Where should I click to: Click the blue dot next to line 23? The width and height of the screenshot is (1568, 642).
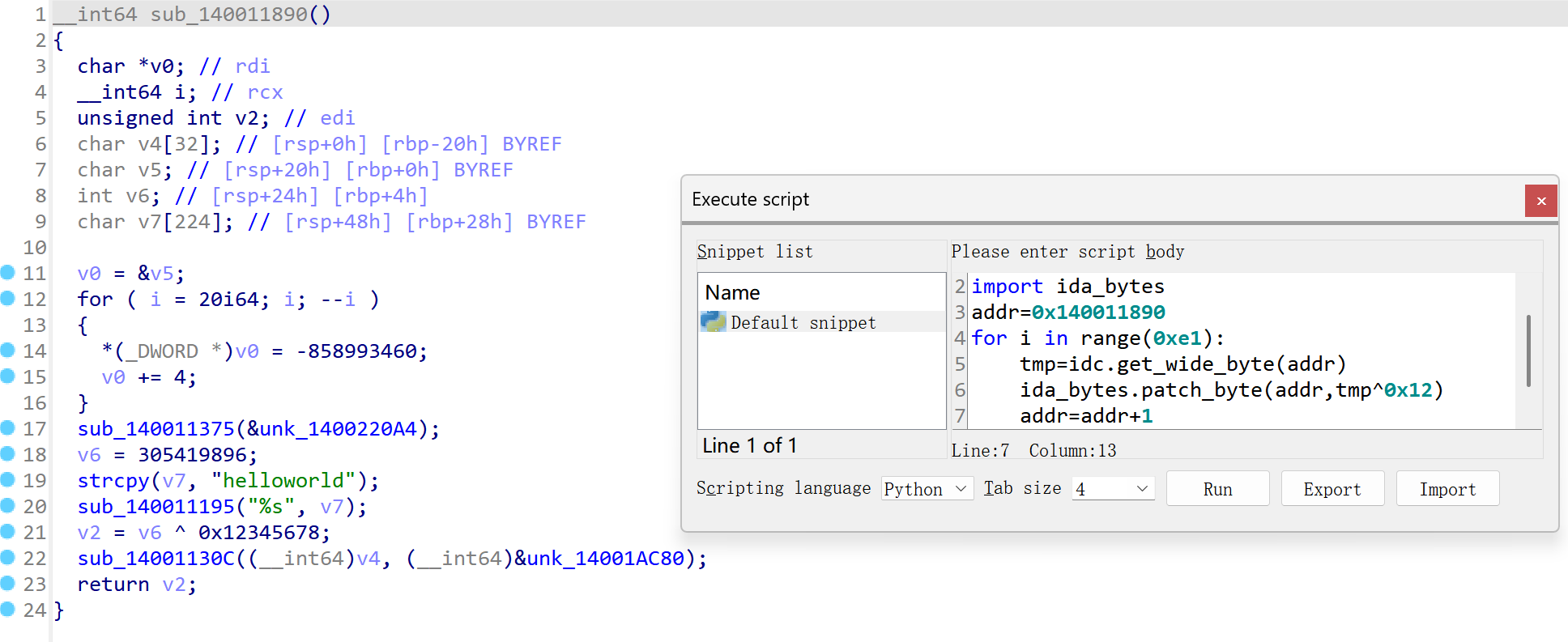tap(8, 584)
